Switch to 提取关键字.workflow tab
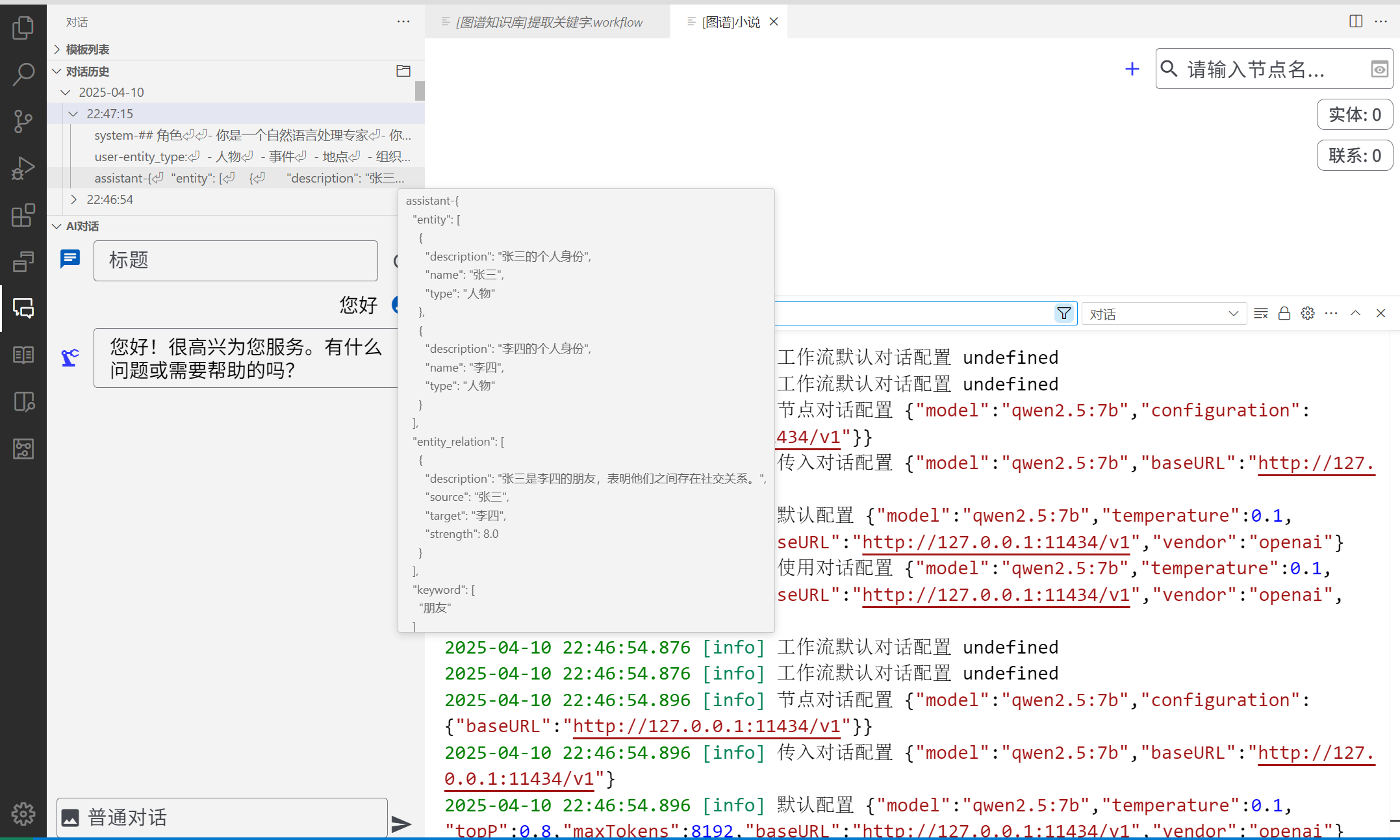This screenshot has height=840, width=1400. [x=548, y=22]
